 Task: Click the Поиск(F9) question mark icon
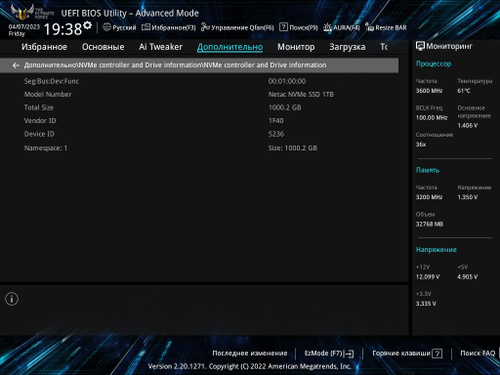[283, 27]
